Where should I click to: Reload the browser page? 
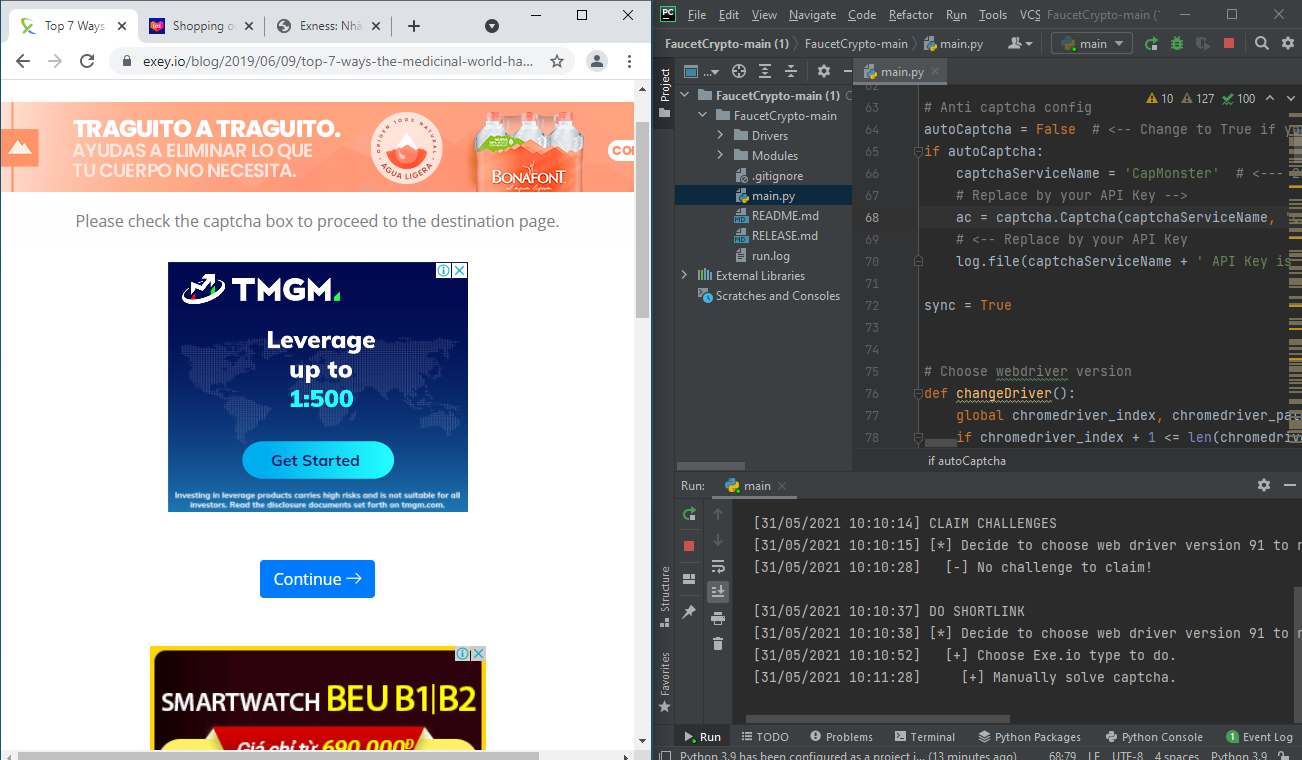click(x=87, y=61)
